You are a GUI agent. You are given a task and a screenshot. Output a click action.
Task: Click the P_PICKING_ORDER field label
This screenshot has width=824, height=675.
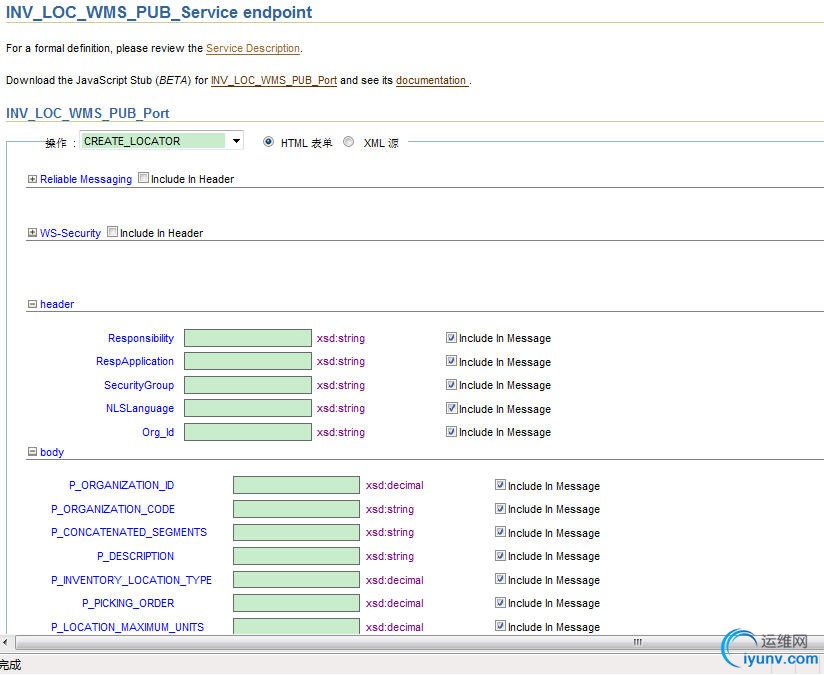(x=128, y=603)
